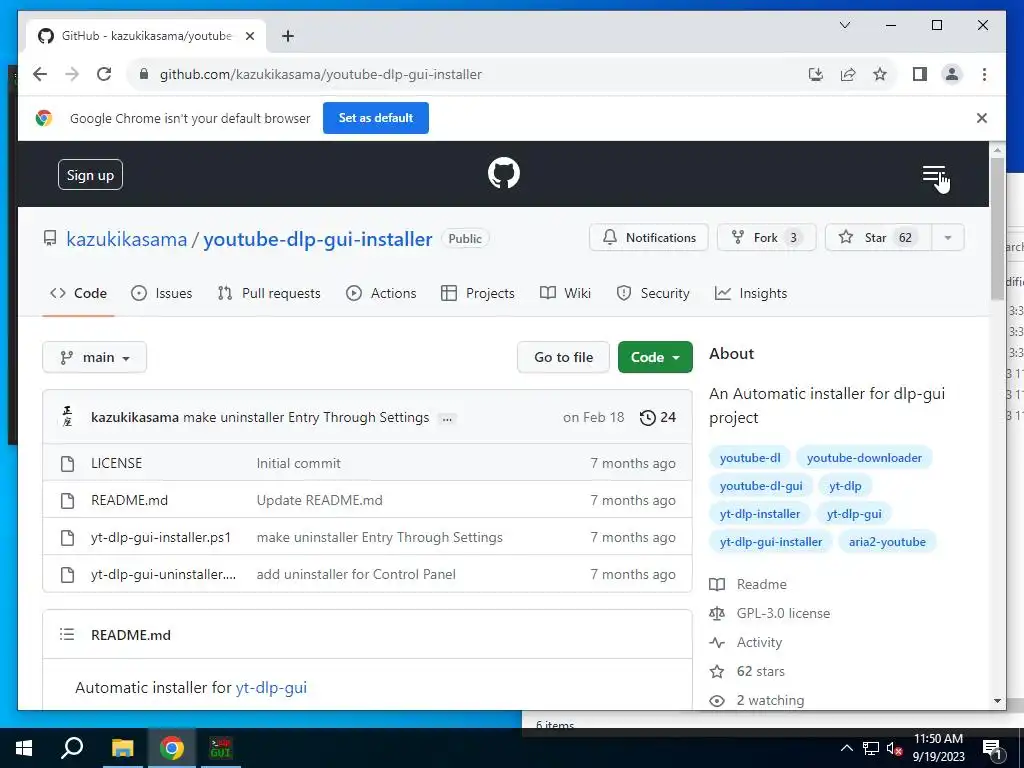Image resolution: width=1024 pixels, height=768 pixels.
Task: Open Windows Start menu
Action: [24, 748]
